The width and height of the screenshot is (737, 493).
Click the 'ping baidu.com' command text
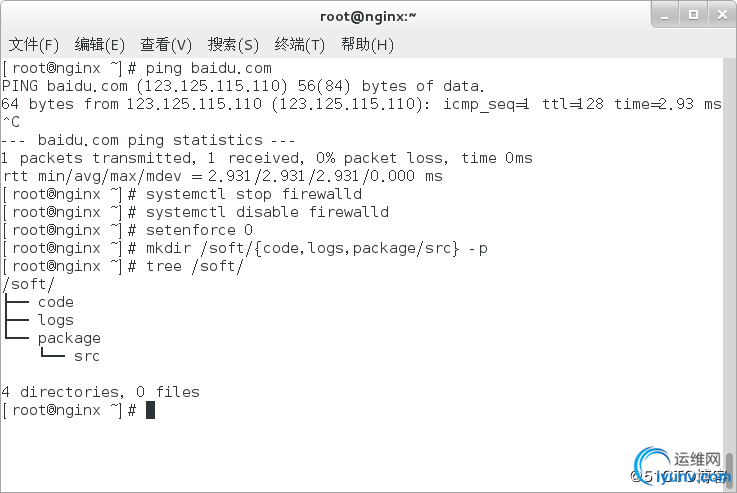coord(208,68)
